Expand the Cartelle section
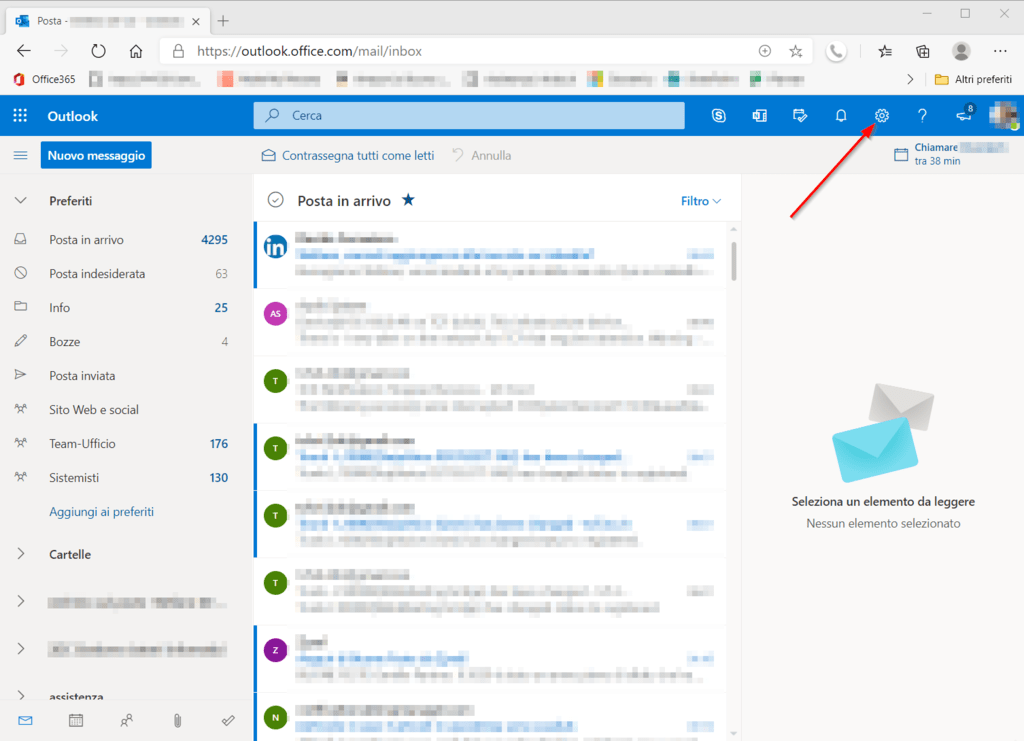The height and width of the screenshot is (741, 1024). (21, 554)
